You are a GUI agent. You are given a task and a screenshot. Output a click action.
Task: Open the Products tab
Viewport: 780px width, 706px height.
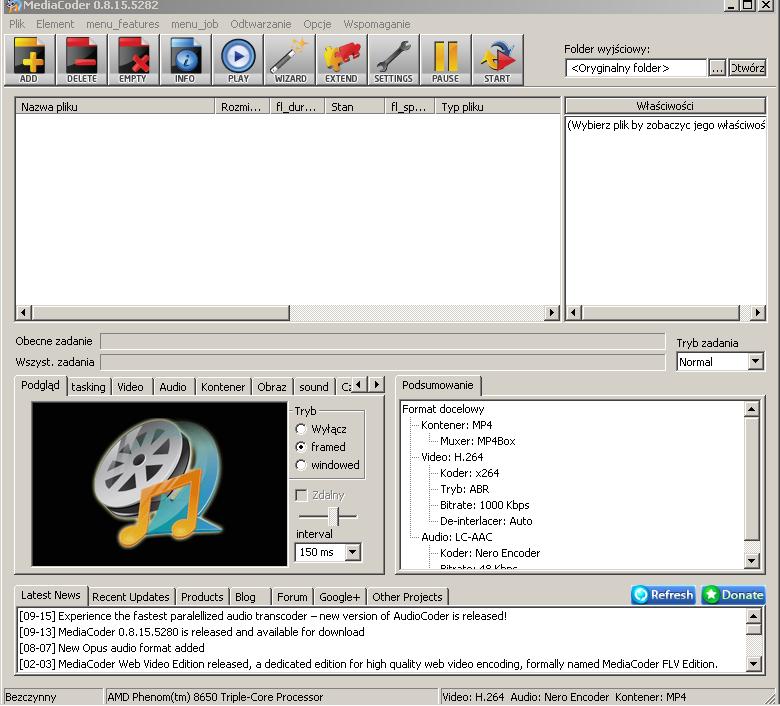(202, 596)
